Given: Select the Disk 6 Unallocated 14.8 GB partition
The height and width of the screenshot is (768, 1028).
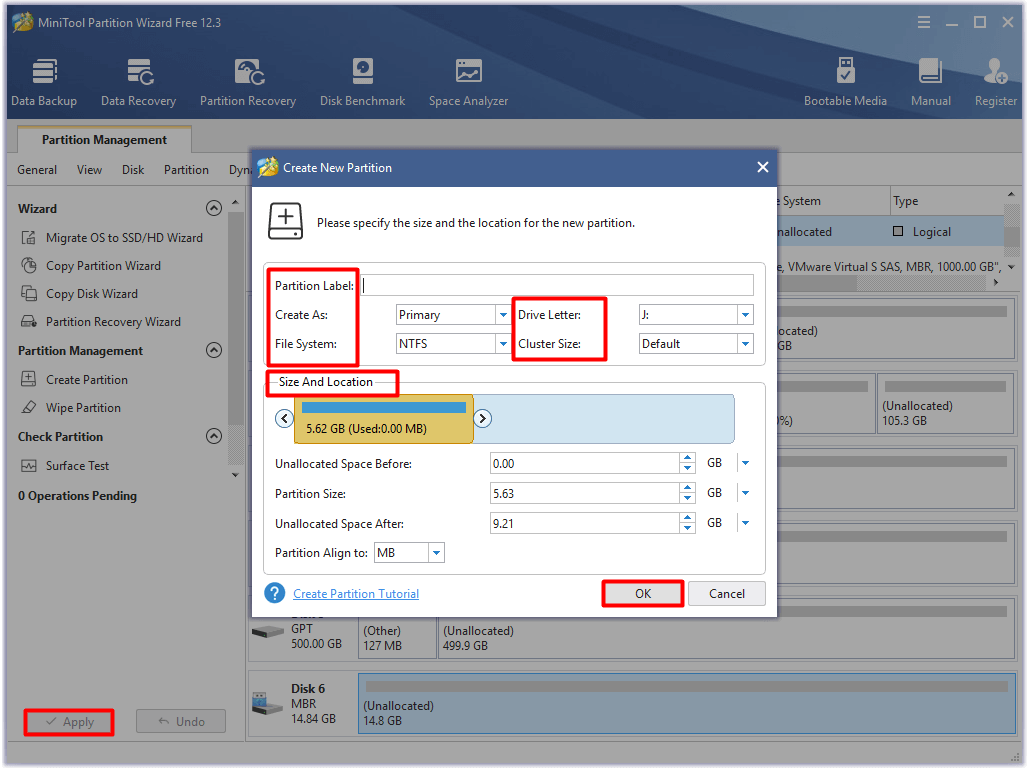Looking at the screenshot, I should [x=686, y=704].
